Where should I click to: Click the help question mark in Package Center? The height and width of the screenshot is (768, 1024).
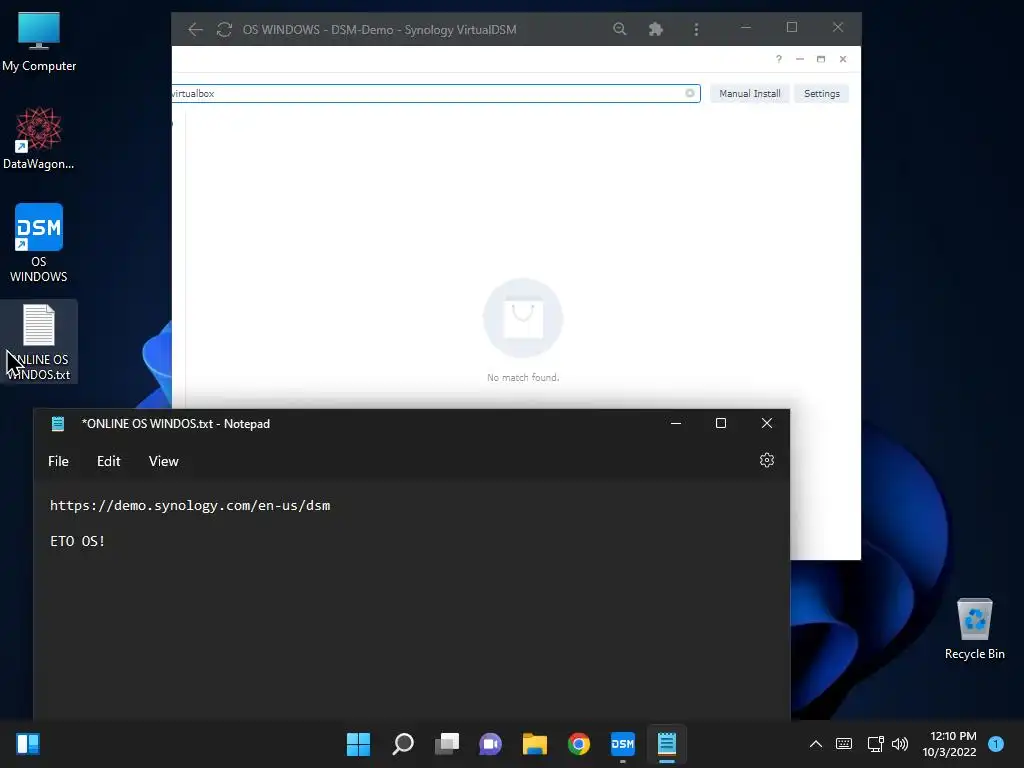click(x=778, y=59)
